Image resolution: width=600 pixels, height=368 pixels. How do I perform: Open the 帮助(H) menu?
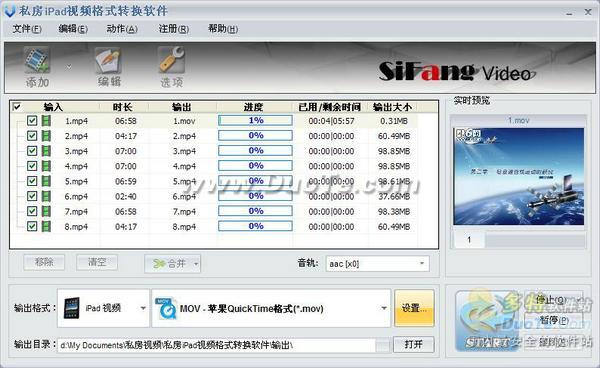click(x=223, y=29)
